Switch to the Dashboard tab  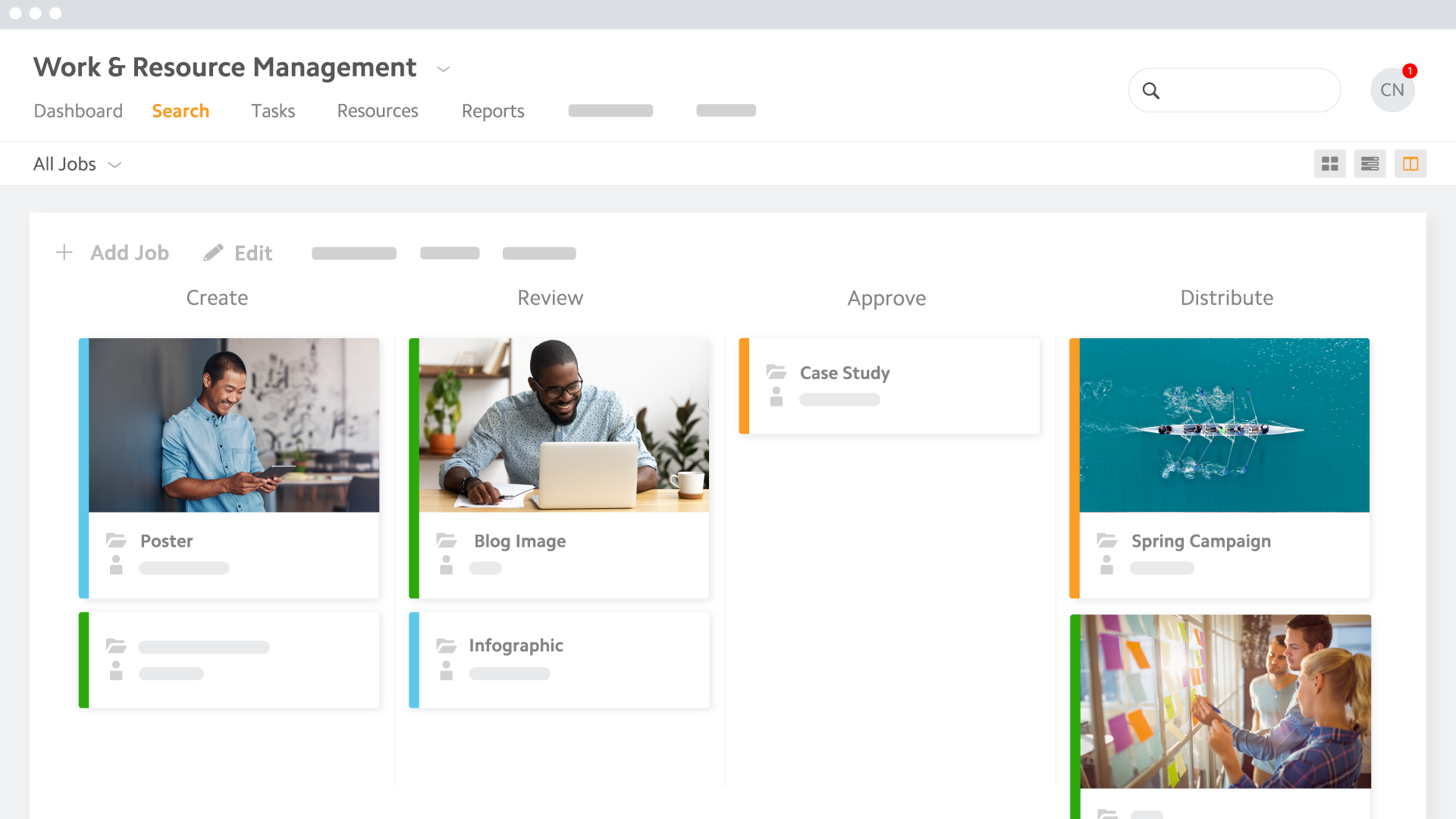tap(78, 111)
